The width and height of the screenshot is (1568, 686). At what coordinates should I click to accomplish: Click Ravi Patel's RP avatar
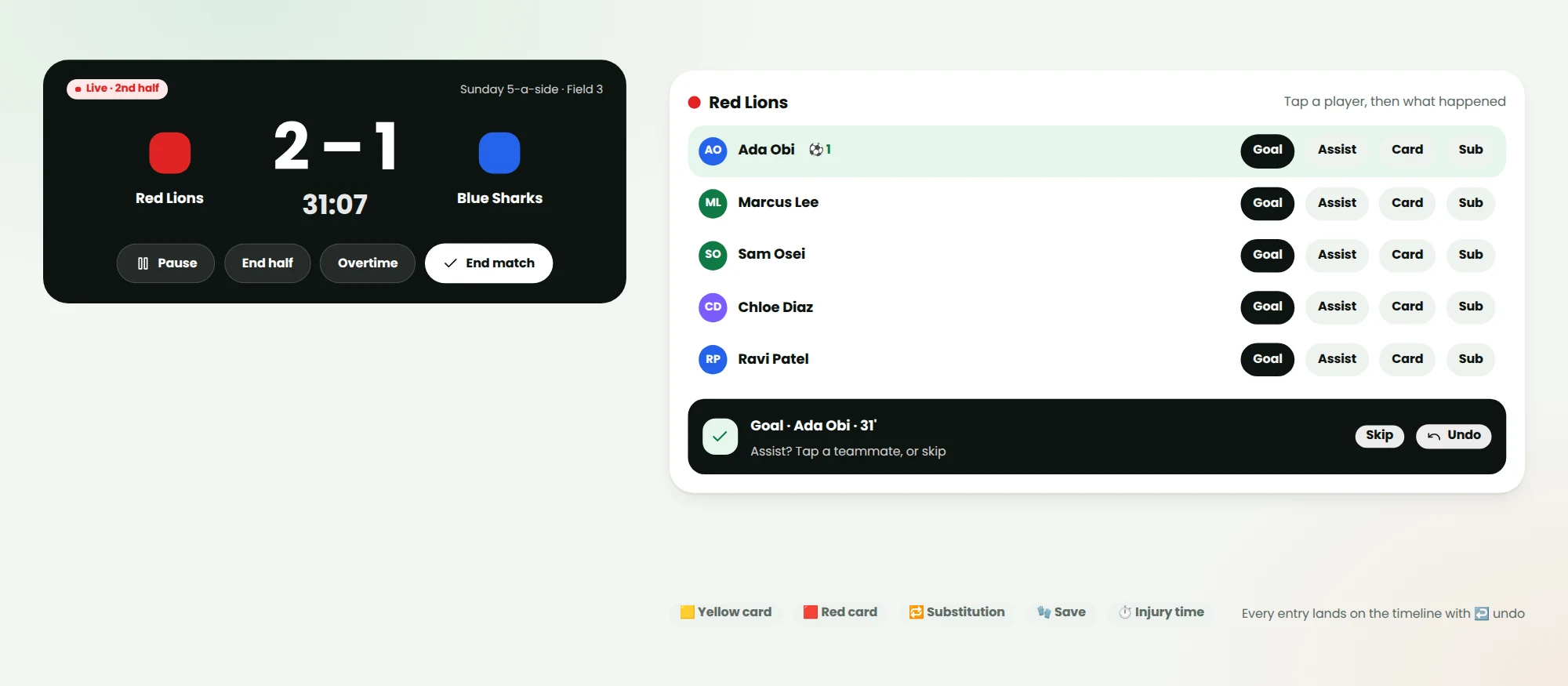(713, 359)
